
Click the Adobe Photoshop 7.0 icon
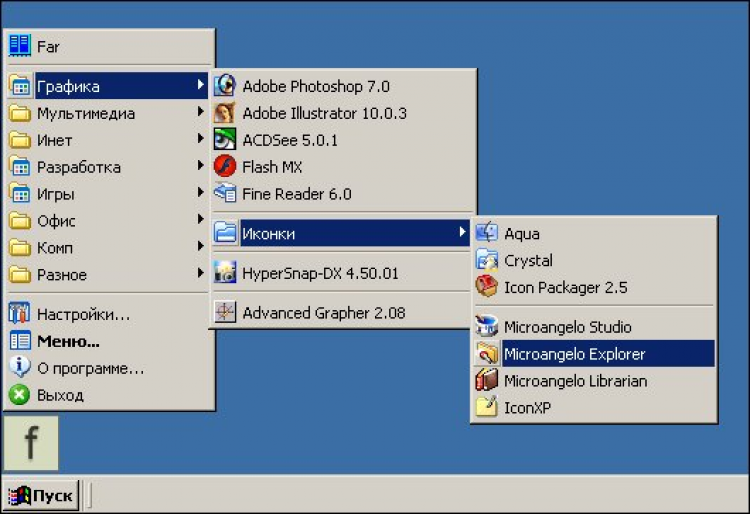[x=225, y=86]
